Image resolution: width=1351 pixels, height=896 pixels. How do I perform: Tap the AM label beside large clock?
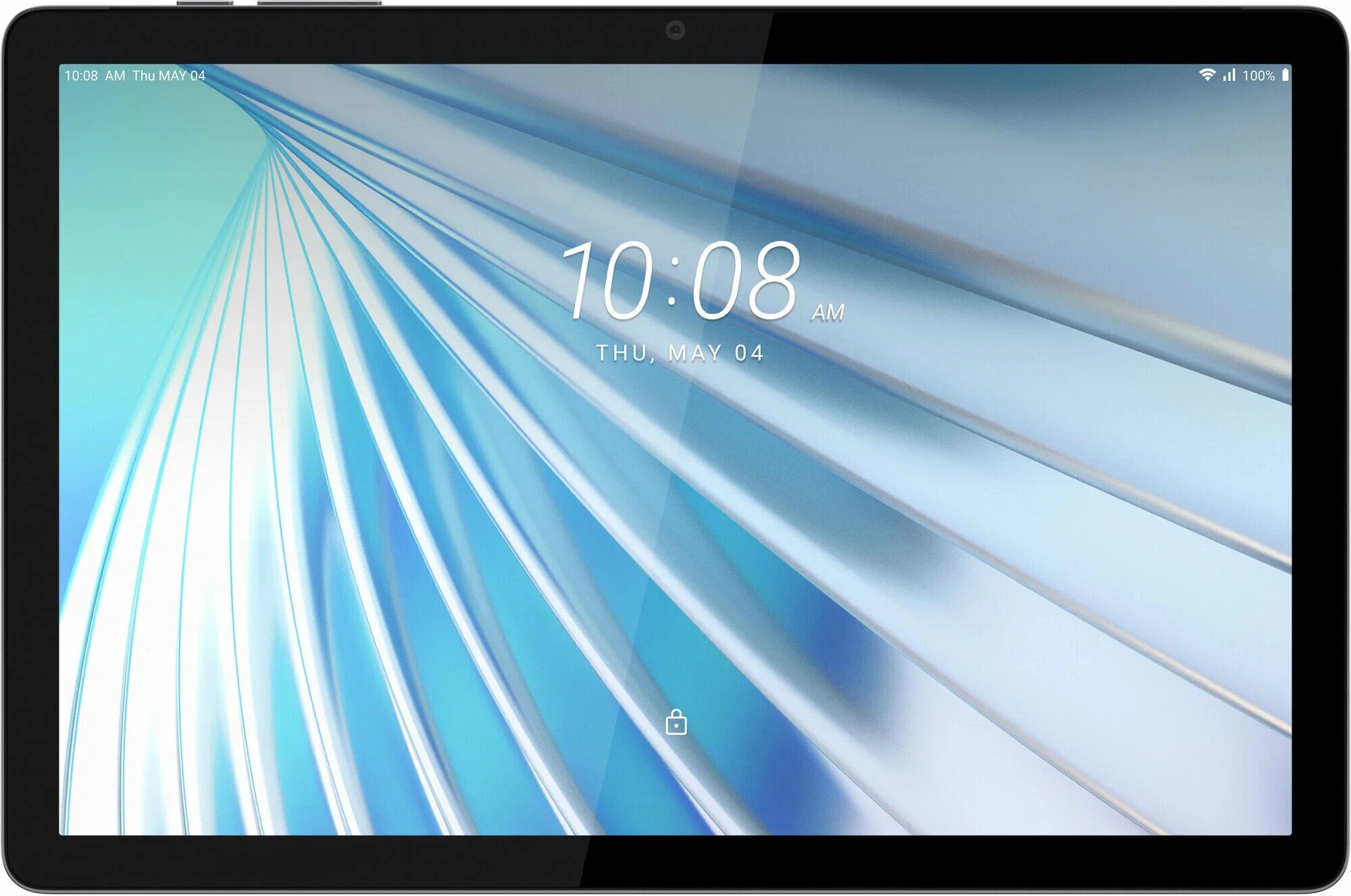coord(827,312)
